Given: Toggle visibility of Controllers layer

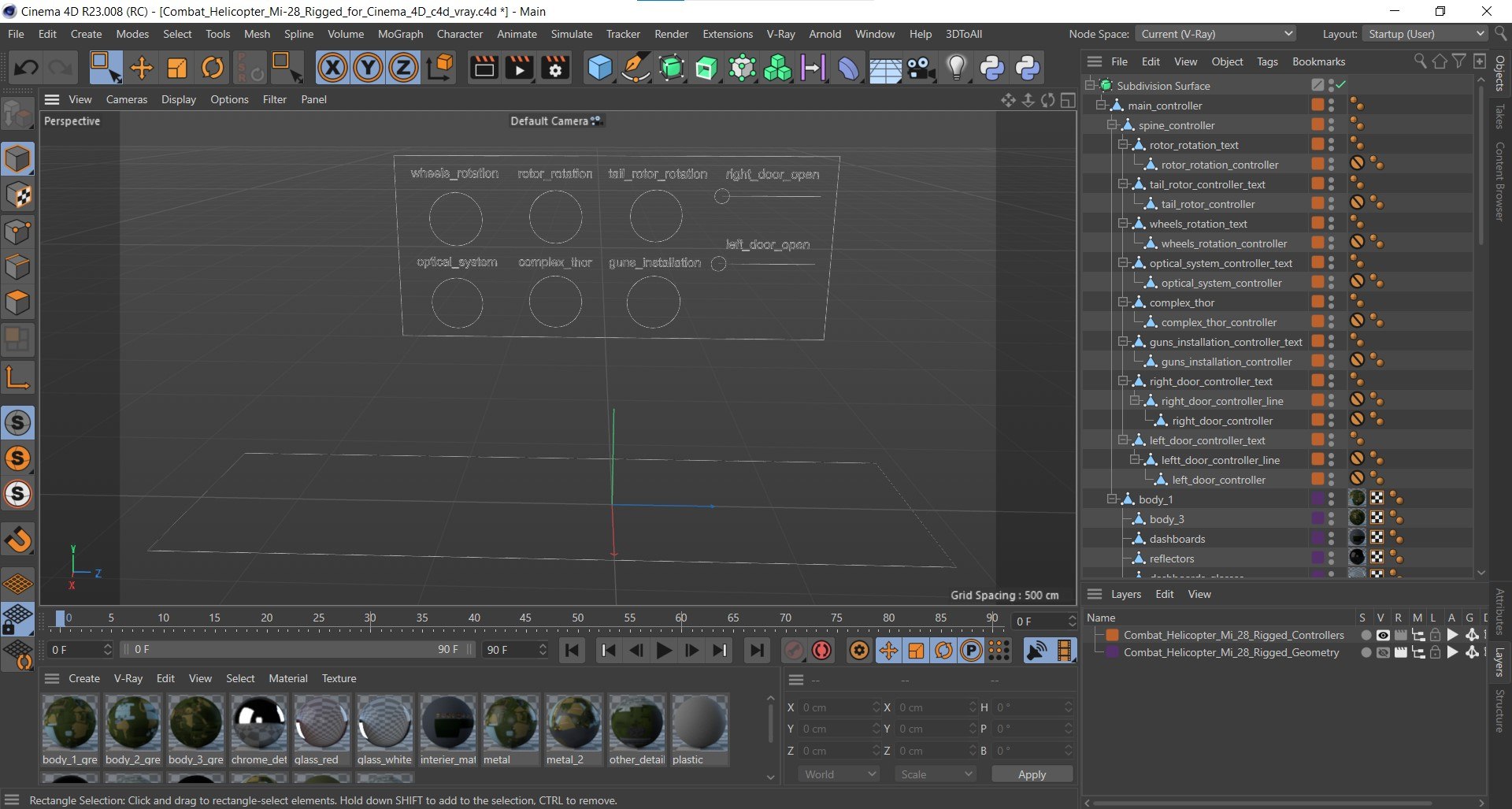Looking at the screenshot, I should click(1383, 635).
